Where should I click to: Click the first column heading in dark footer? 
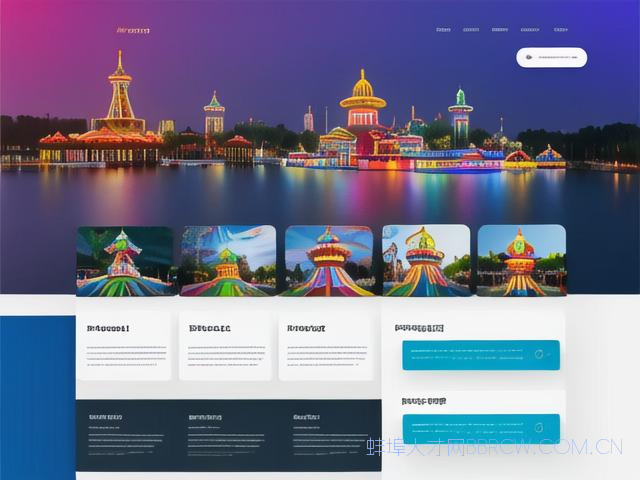(x=105, y=417)
